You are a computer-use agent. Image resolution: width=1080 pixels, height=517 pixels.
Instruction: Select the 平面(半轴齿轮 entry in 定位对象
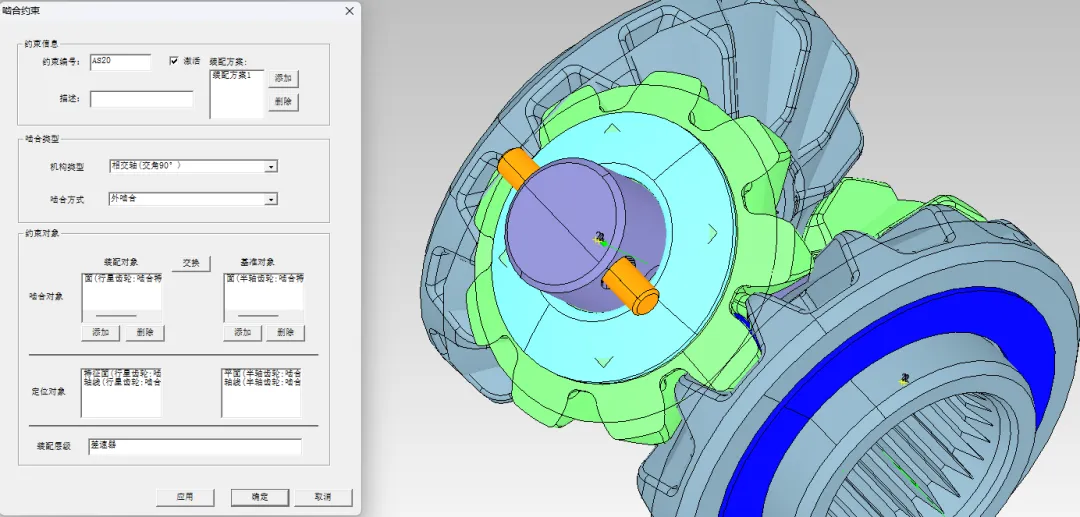click(261, 373)
